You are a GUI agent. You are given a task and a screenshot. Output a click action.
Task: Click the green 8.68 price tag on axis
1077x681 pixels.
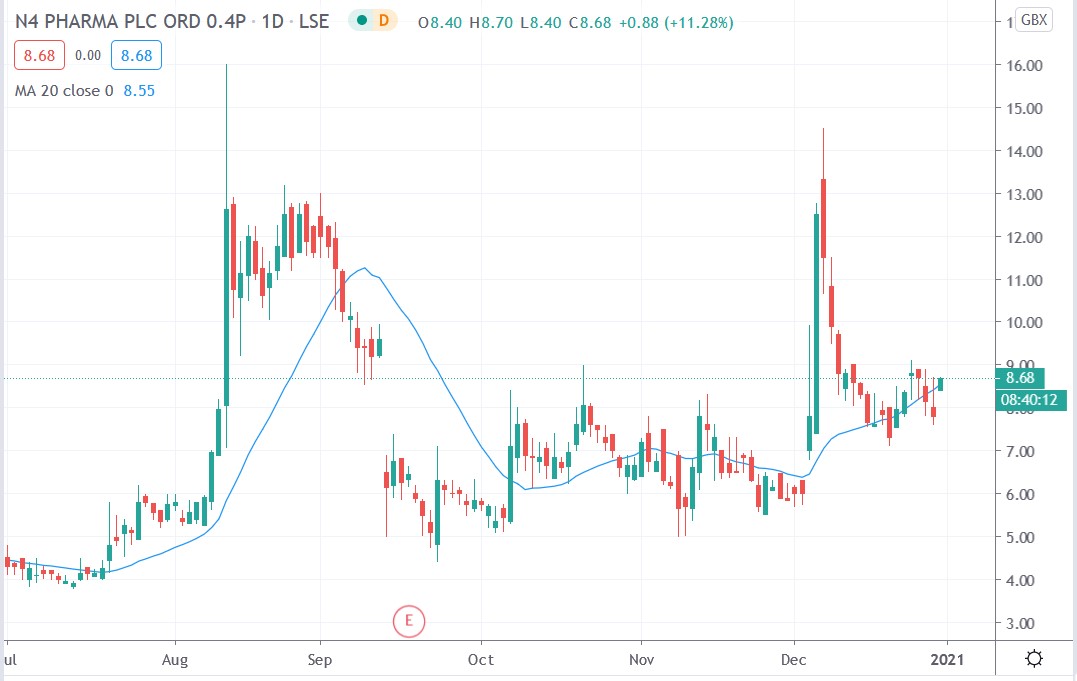click(1018, 379)
